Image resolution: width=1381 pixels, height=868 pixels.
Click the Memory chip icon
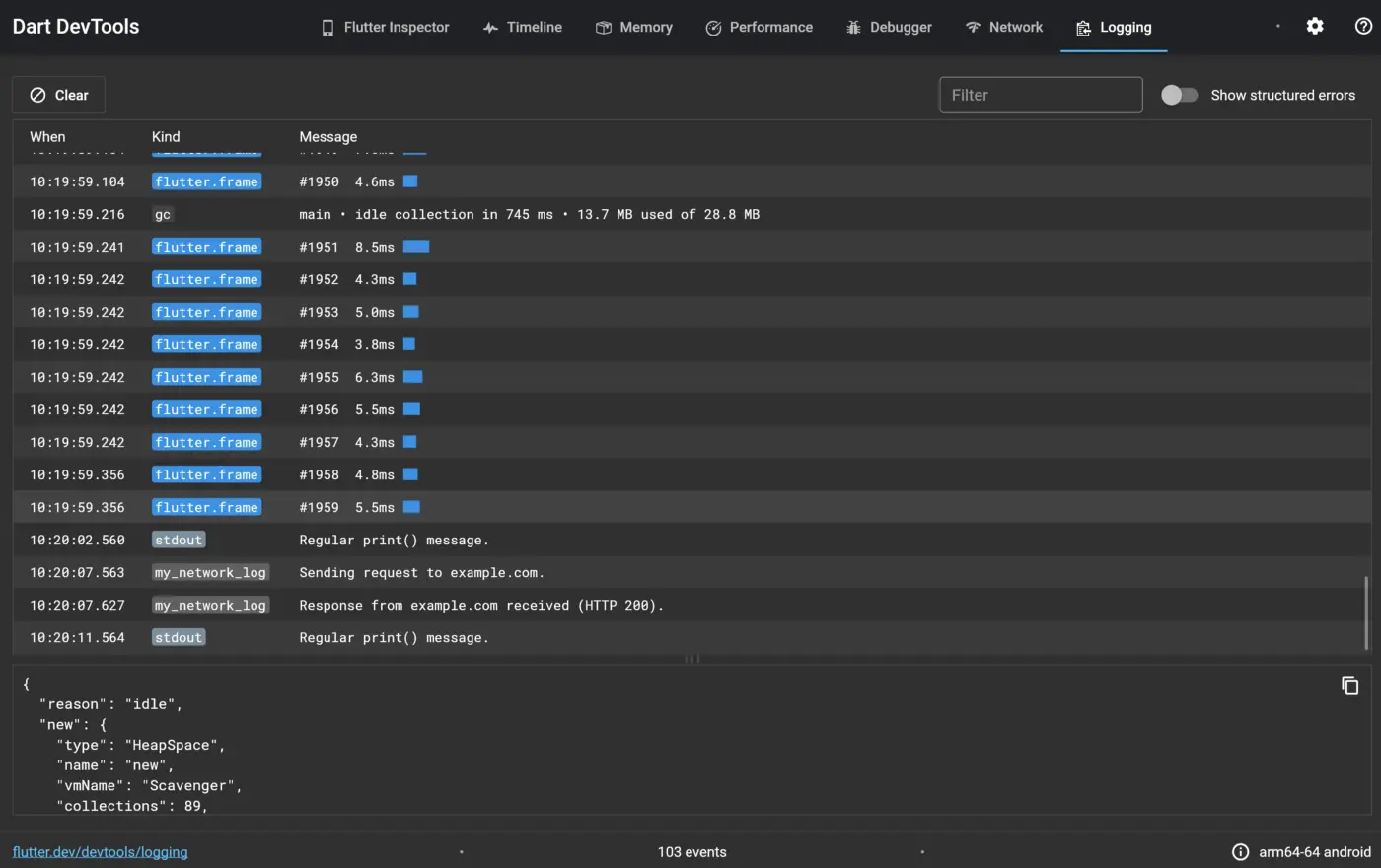tap(604, 28)
